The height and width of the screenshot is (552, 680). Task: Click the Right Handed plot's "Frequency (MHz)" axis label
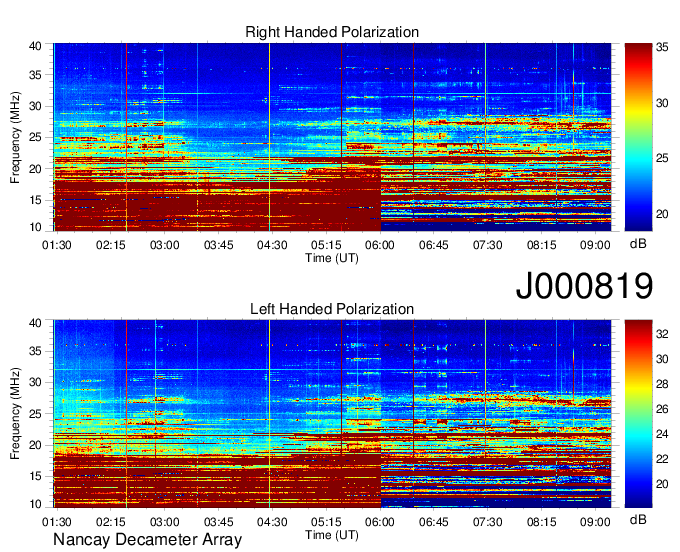pos(15,137)
